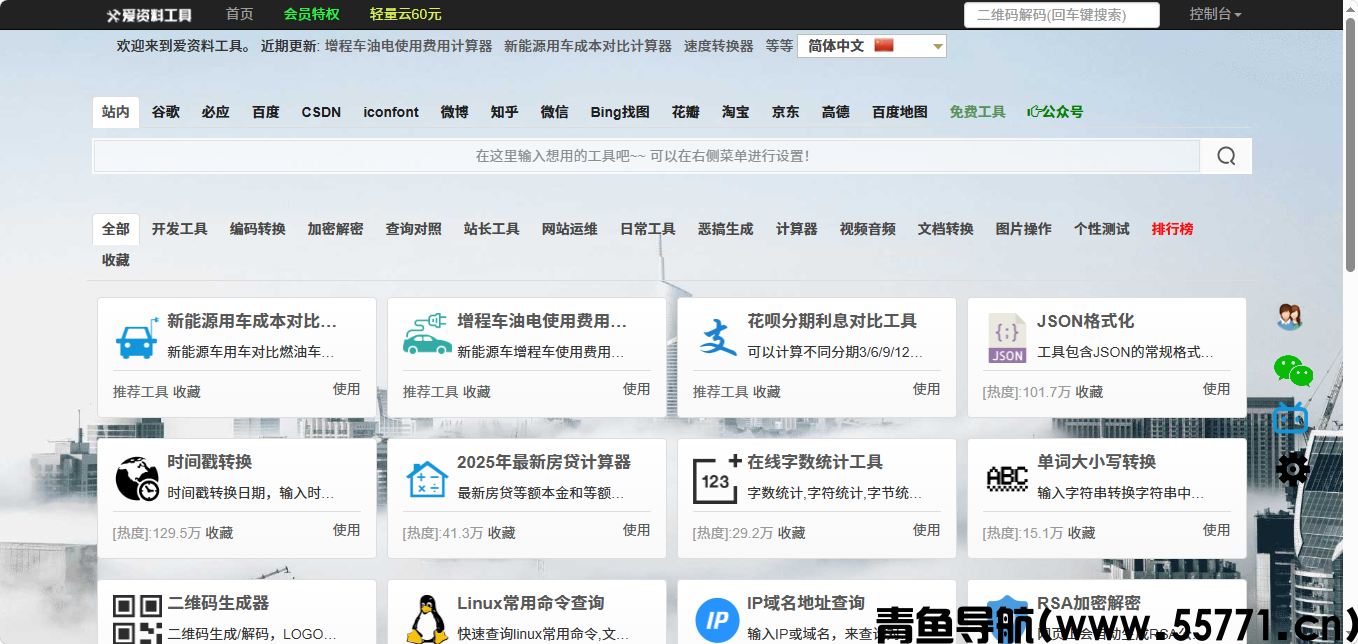Show the 恶搞生成 category
This screenshot has height=644, width=1358.
725,229
